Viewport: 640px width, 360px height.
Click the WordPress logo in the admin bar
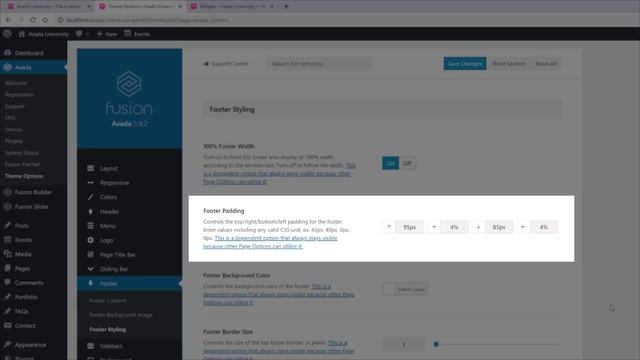click(x=7, y=34)
